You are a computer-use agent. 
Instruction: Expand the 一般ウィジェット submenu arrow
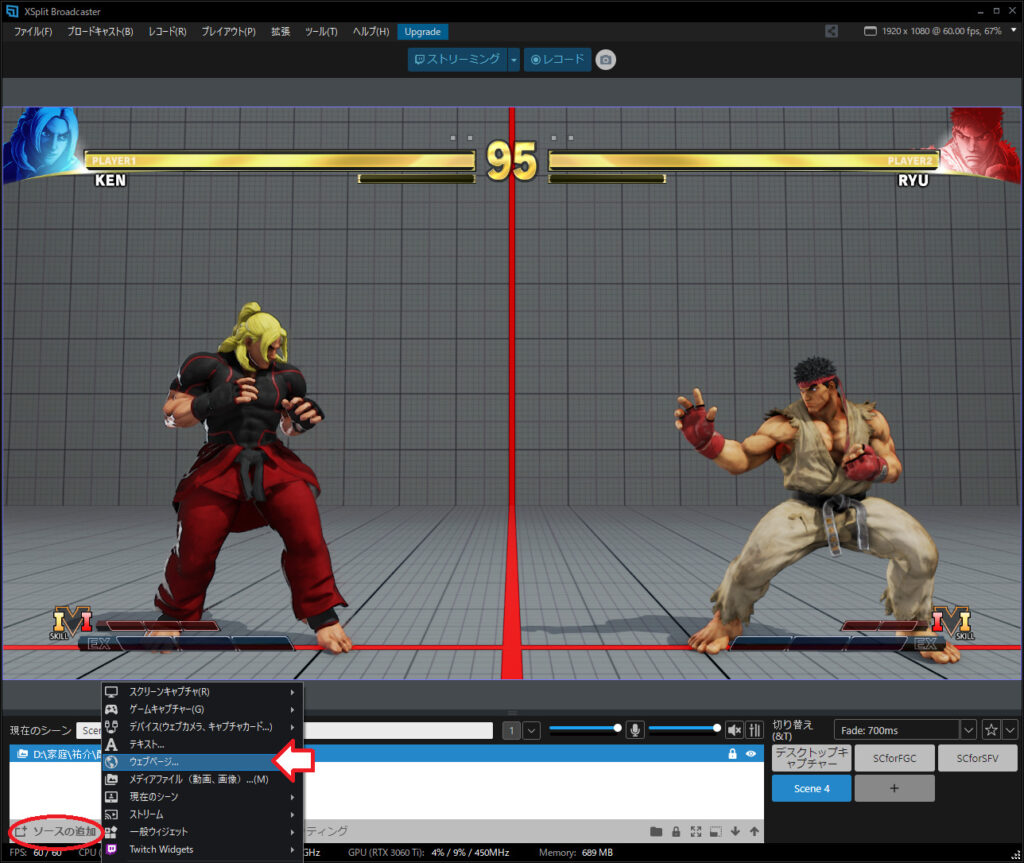(x=293, y=832)
